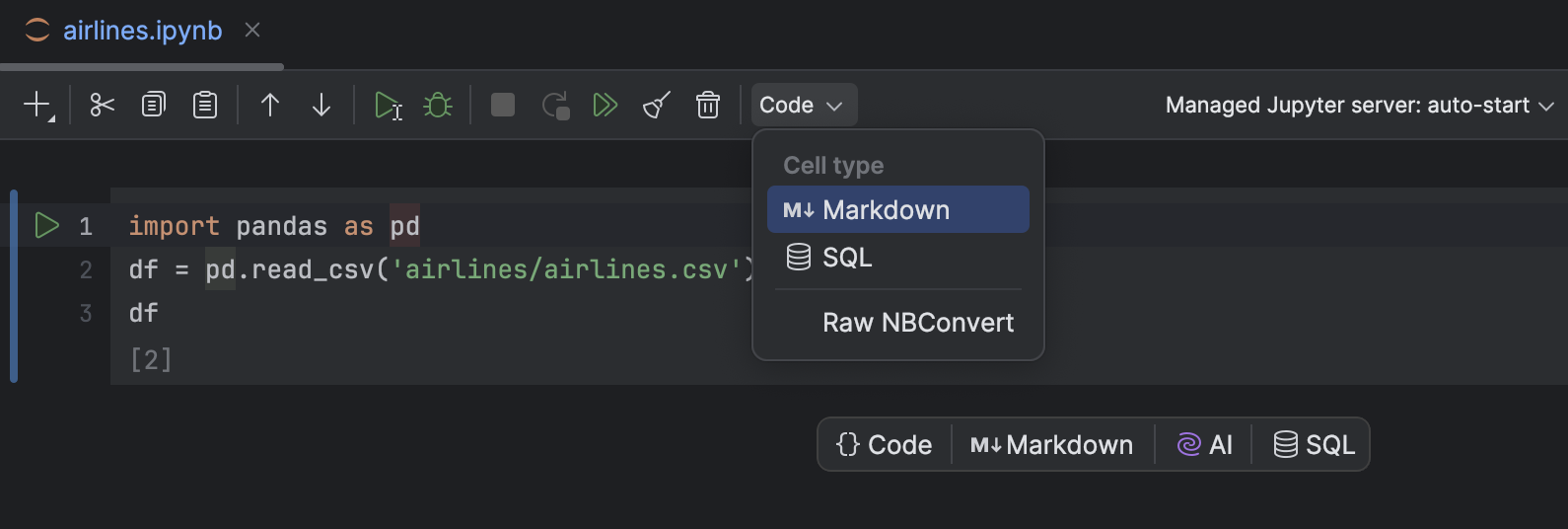Move the cell down with the arrow

click(321, 105)
